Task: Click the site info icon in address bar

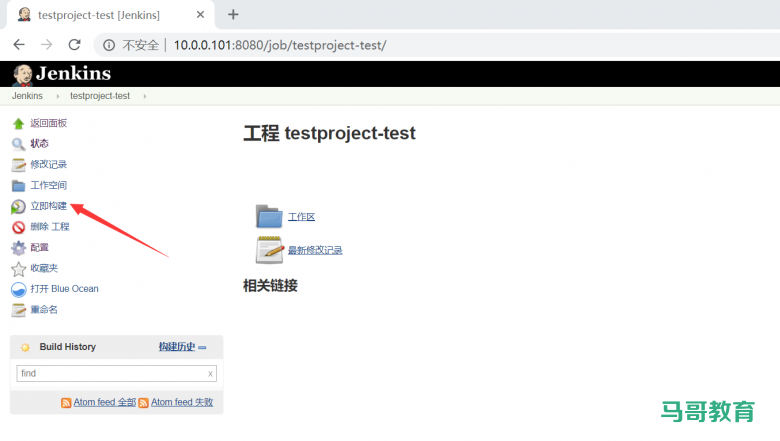Action: pos(109,45)
